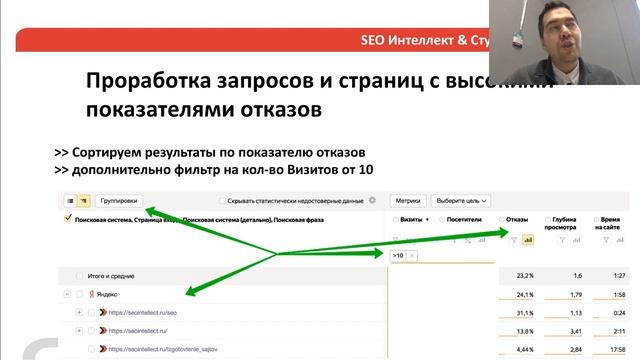The height and width of the screenshot is (360, 640).
Task: Click the 23,2 % total bounce value
Action: click(x=525, y=276)
